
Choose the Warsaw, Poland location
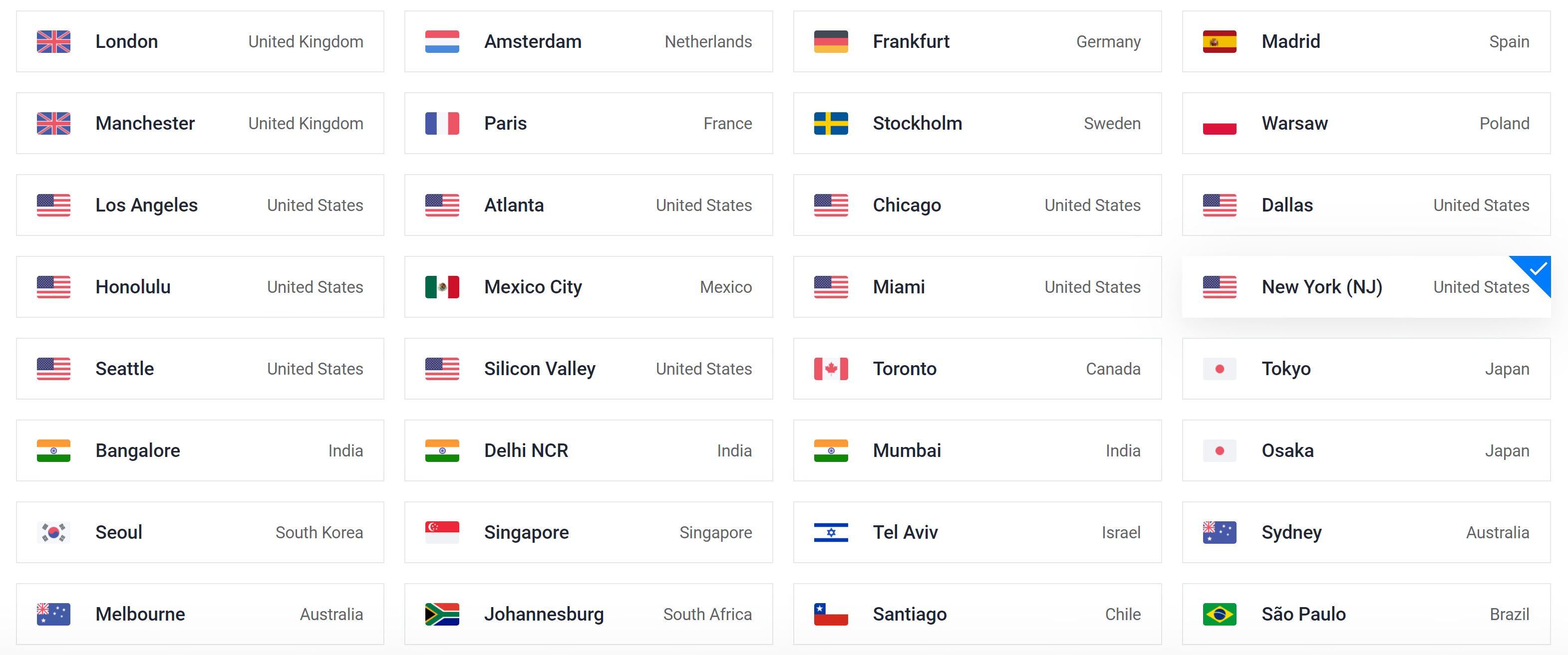pyautogui.click(x=1365, y=123)
